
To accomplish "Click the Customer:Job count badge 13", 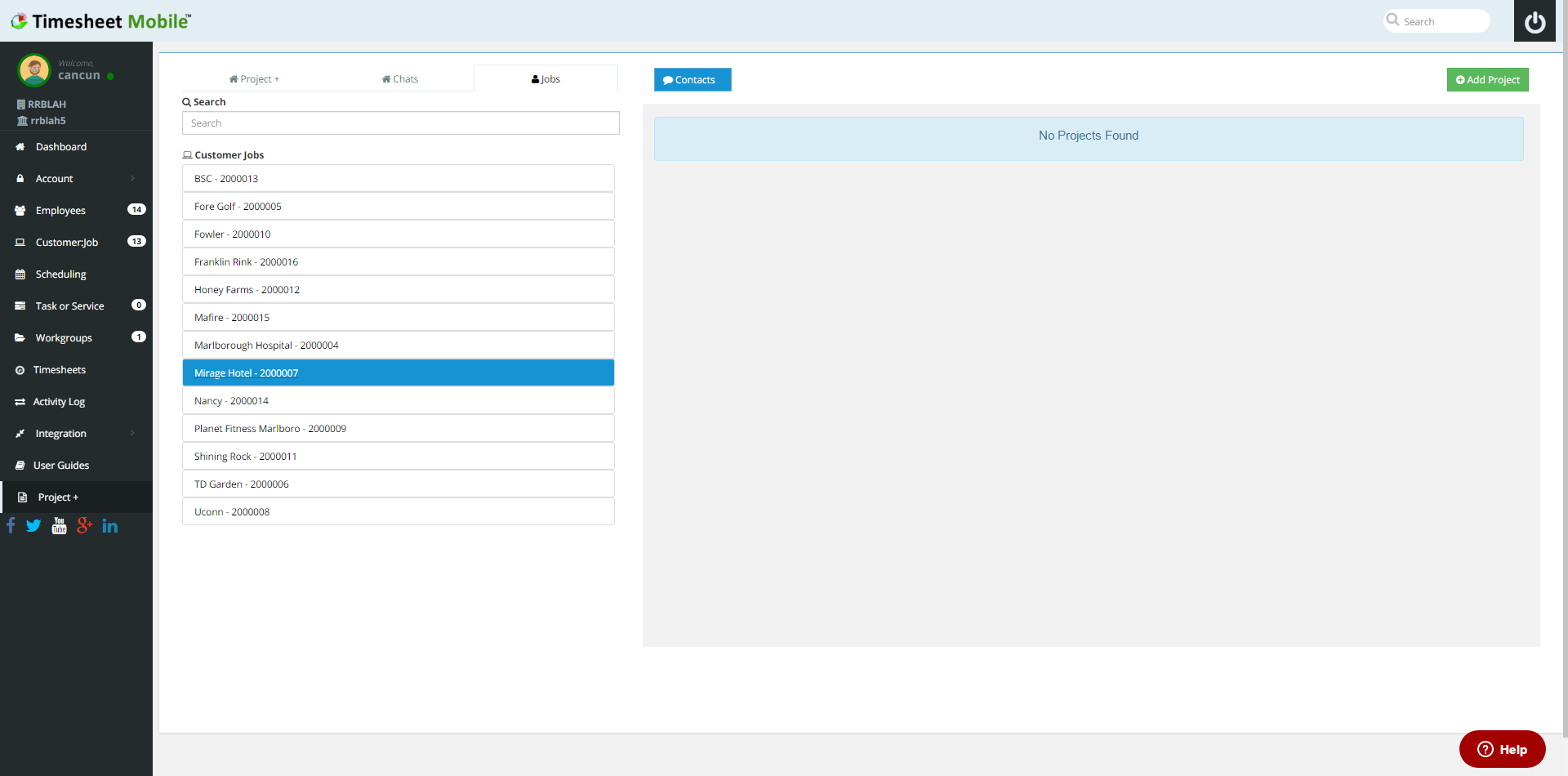I will (136, 242).
